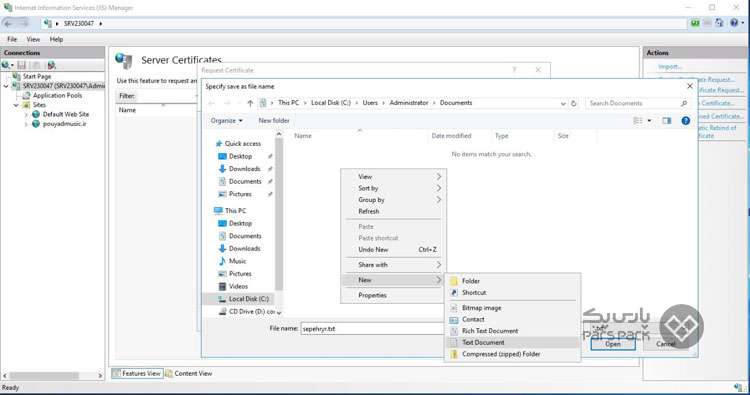Screen dimensions: 750x395
Task: Click the IIS Manager help icon
Action: [734, 23]
